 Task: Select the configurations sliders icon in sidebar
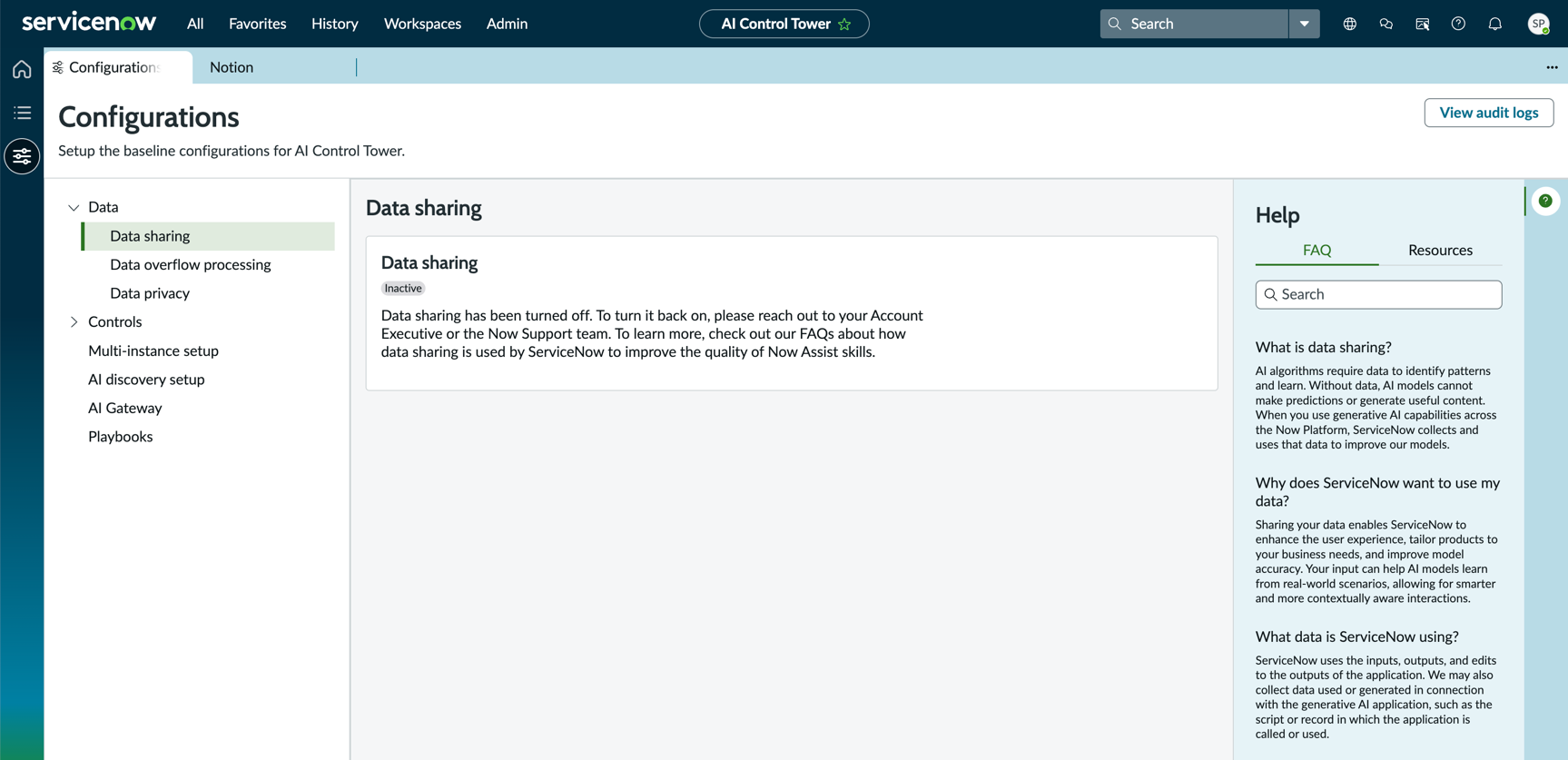[x=22, y=156]
